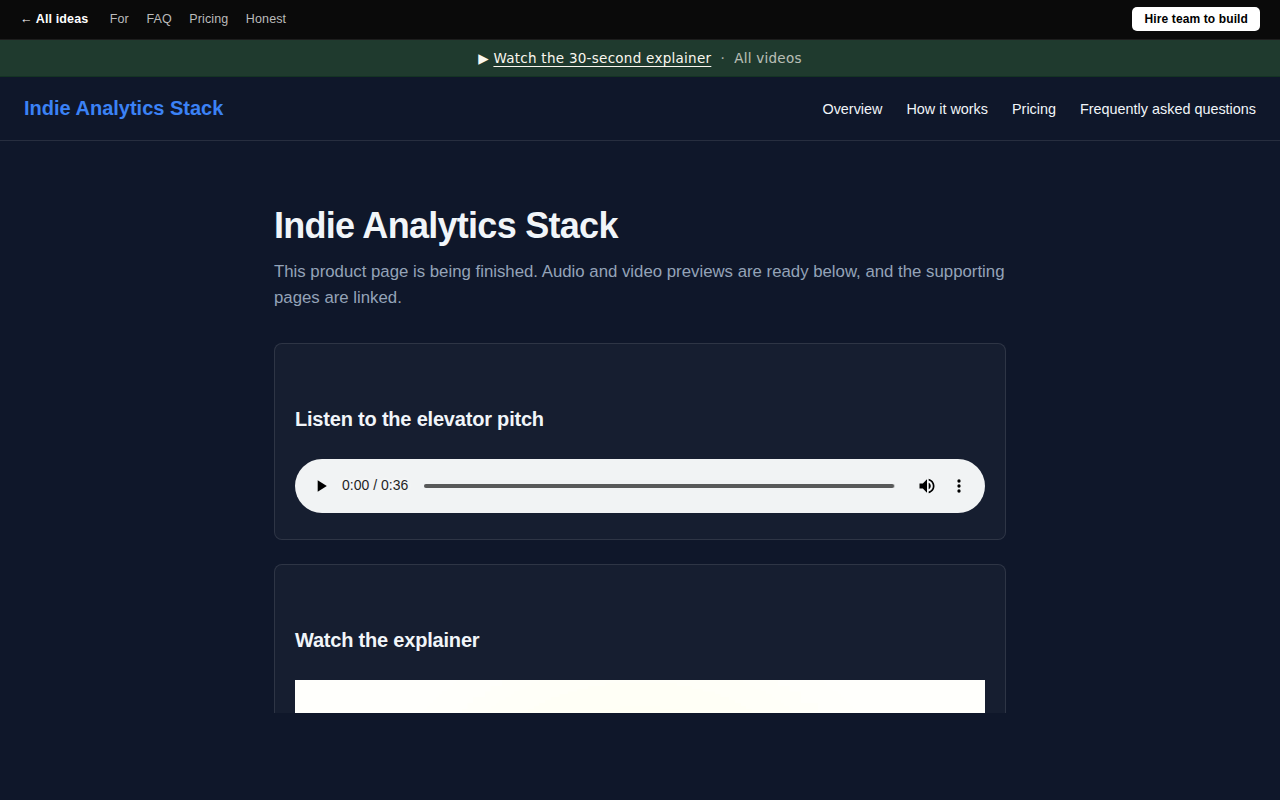The width and height of the screenshot is (1280, 800).
Task: Go to How it works
Action: (947, 109)
